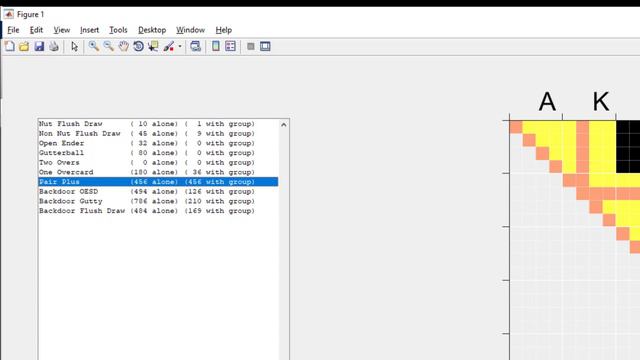The image size is (640, 360).
Task: Select the Two Overs list row
Action: pyautogui.click(x=158, y=162)
